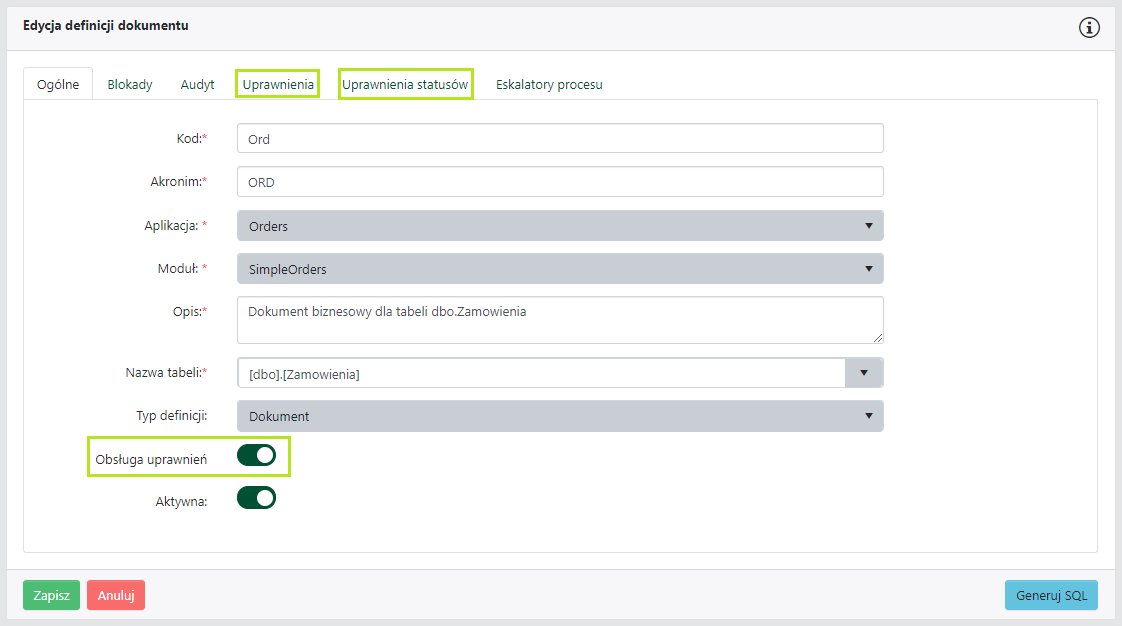
Task: Focus the Kod input field
Action: point(560,139)
